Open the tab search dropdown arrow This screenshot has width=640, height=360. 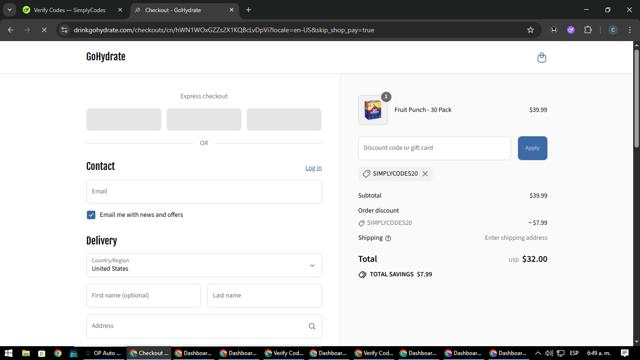pyautogui.click(x=9, y=10)
